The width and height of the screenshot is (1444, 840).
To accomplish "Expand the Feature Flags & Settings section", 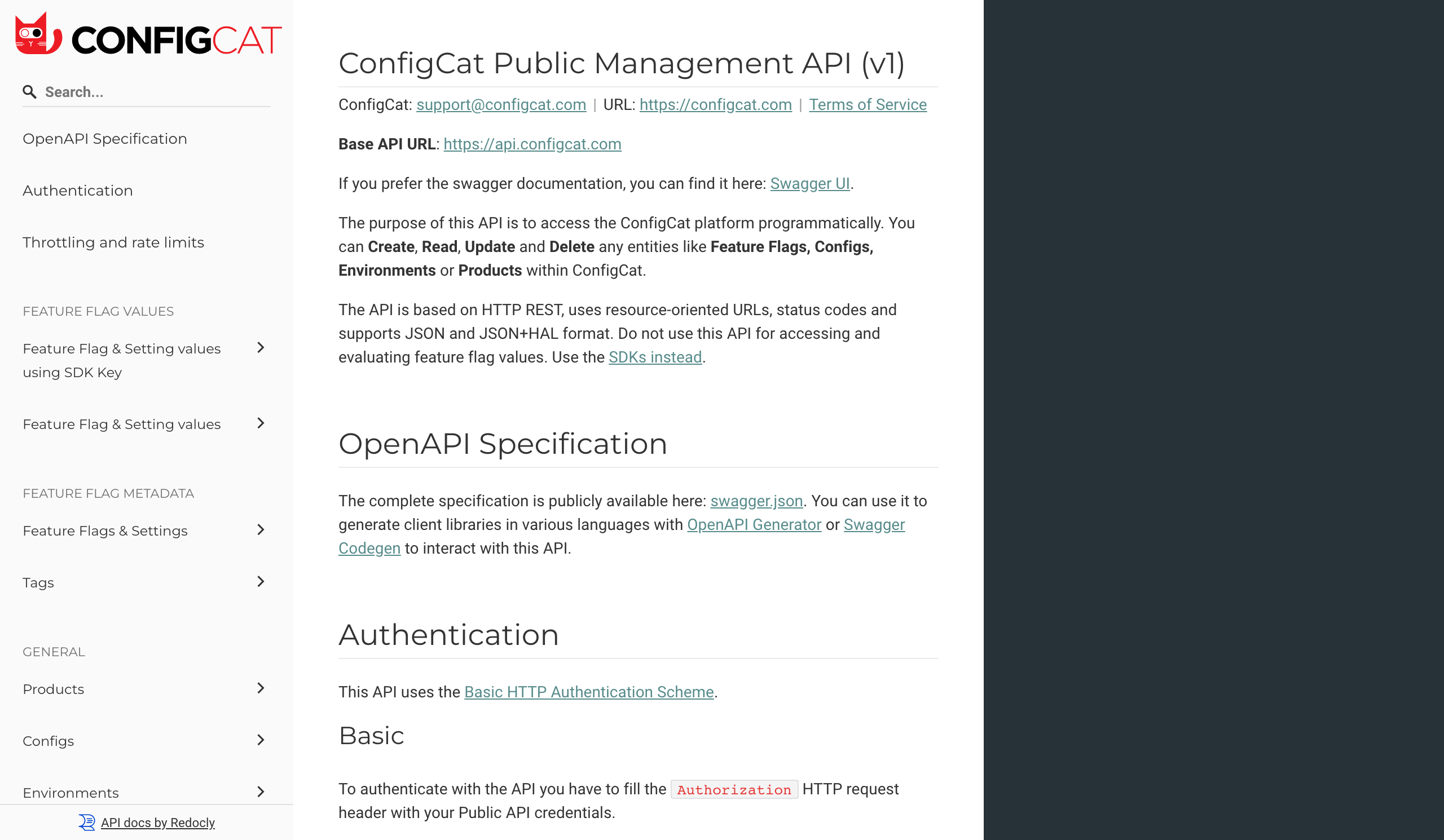I will click(x=260, y=530).
